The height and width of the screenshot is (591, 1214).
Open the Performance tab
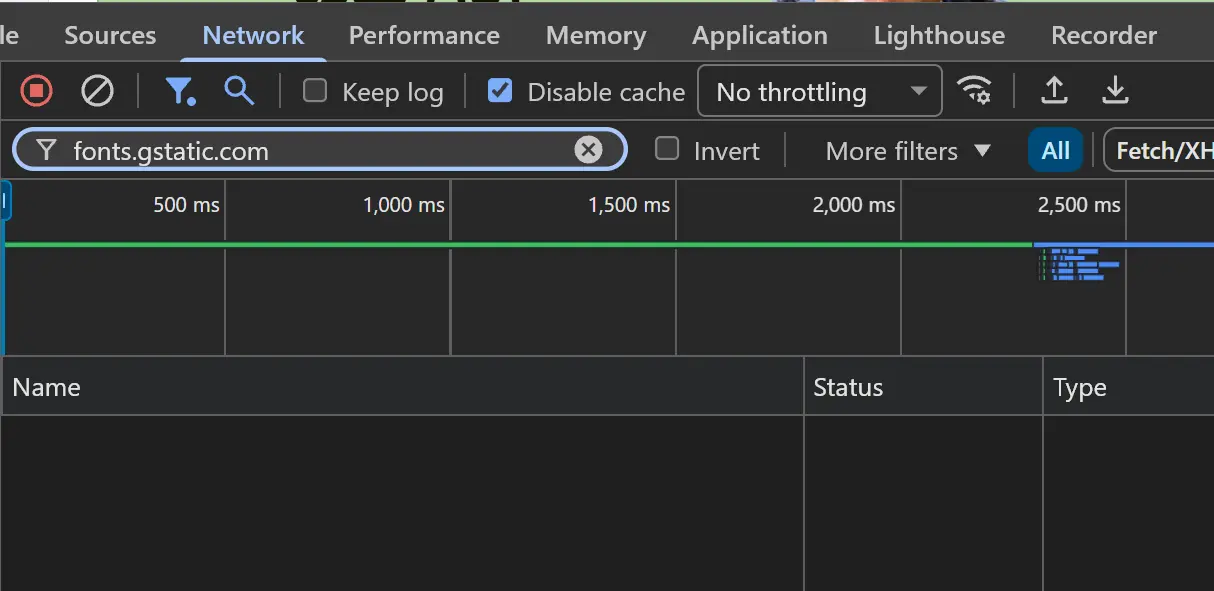coord(424,35)
